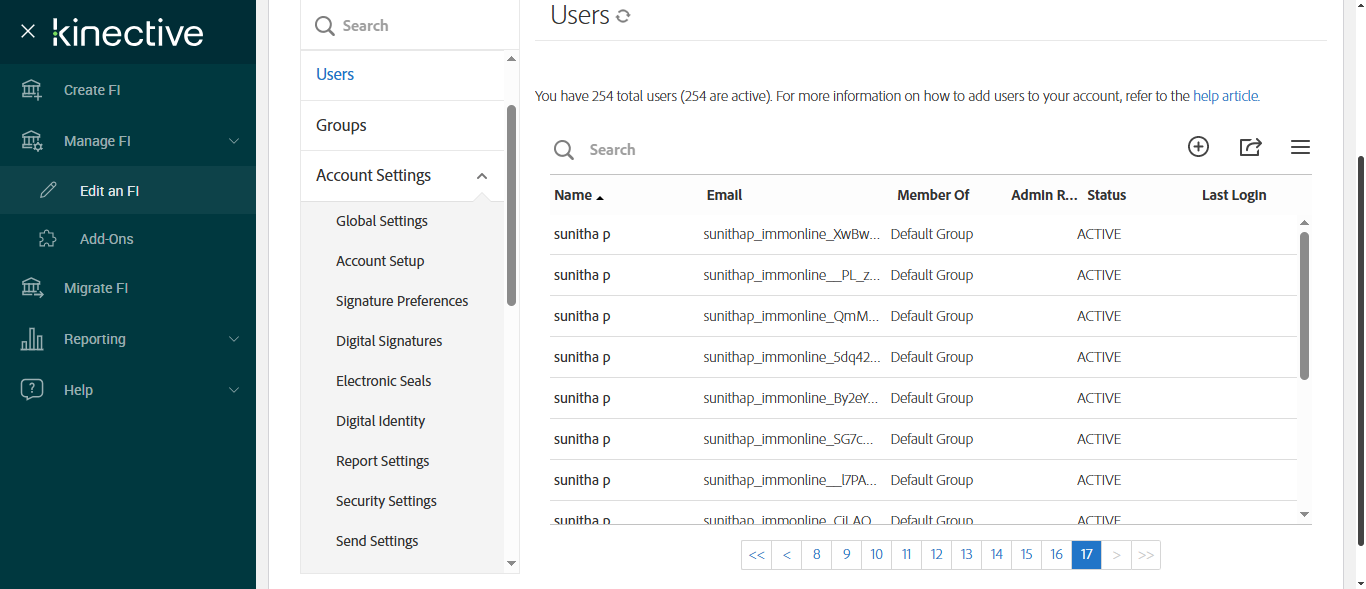Collapse the Manage FI menu
This screenshot has width=1366, height=589.
click(234, 141)
